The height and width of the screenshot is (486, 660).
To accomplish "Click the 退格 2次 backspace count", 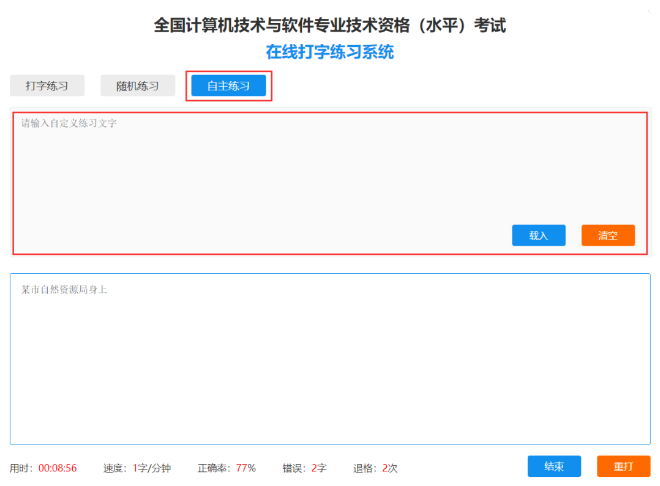I will pos(375,468).
